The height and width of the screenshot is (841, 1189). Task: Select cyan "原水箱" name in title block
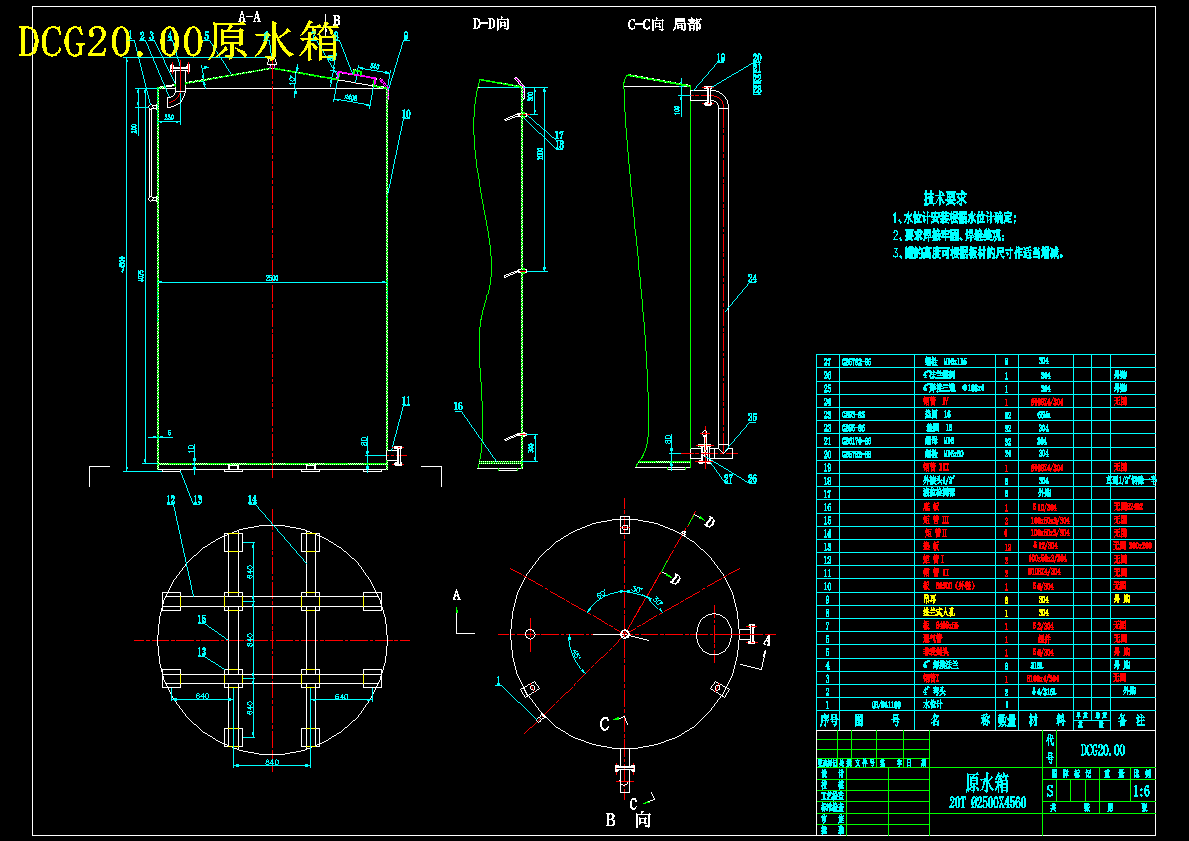987,782
